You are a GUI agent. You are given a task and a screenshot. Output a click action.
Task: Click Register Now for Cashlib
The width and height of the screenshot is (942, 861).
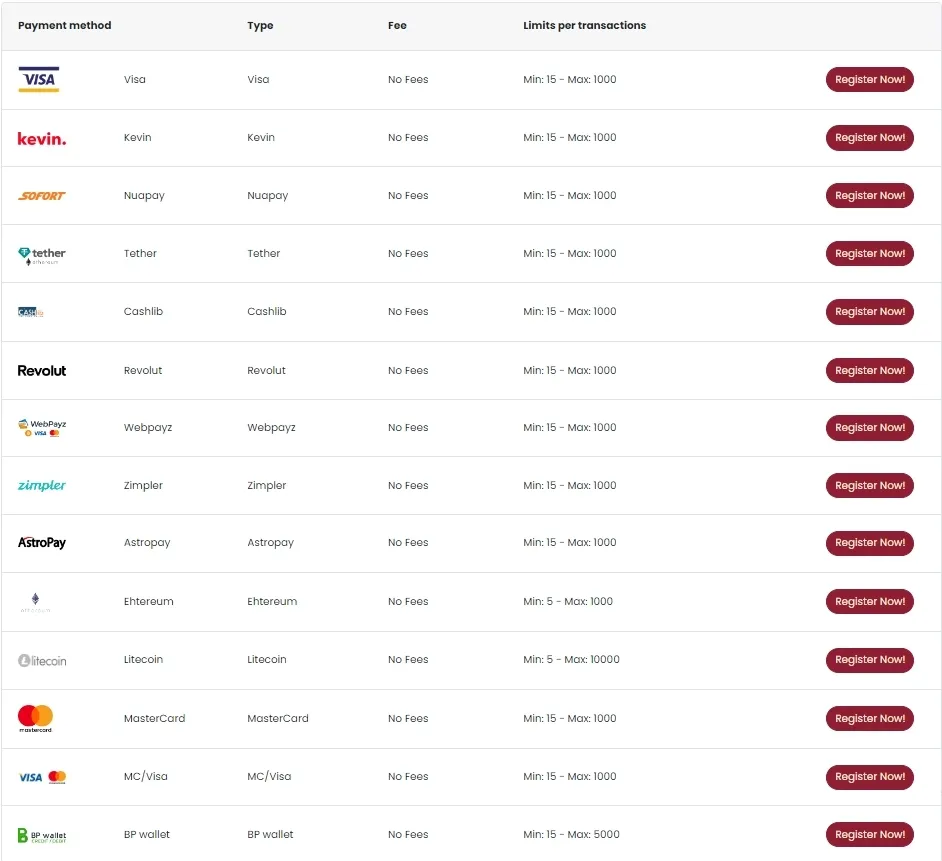869,311
